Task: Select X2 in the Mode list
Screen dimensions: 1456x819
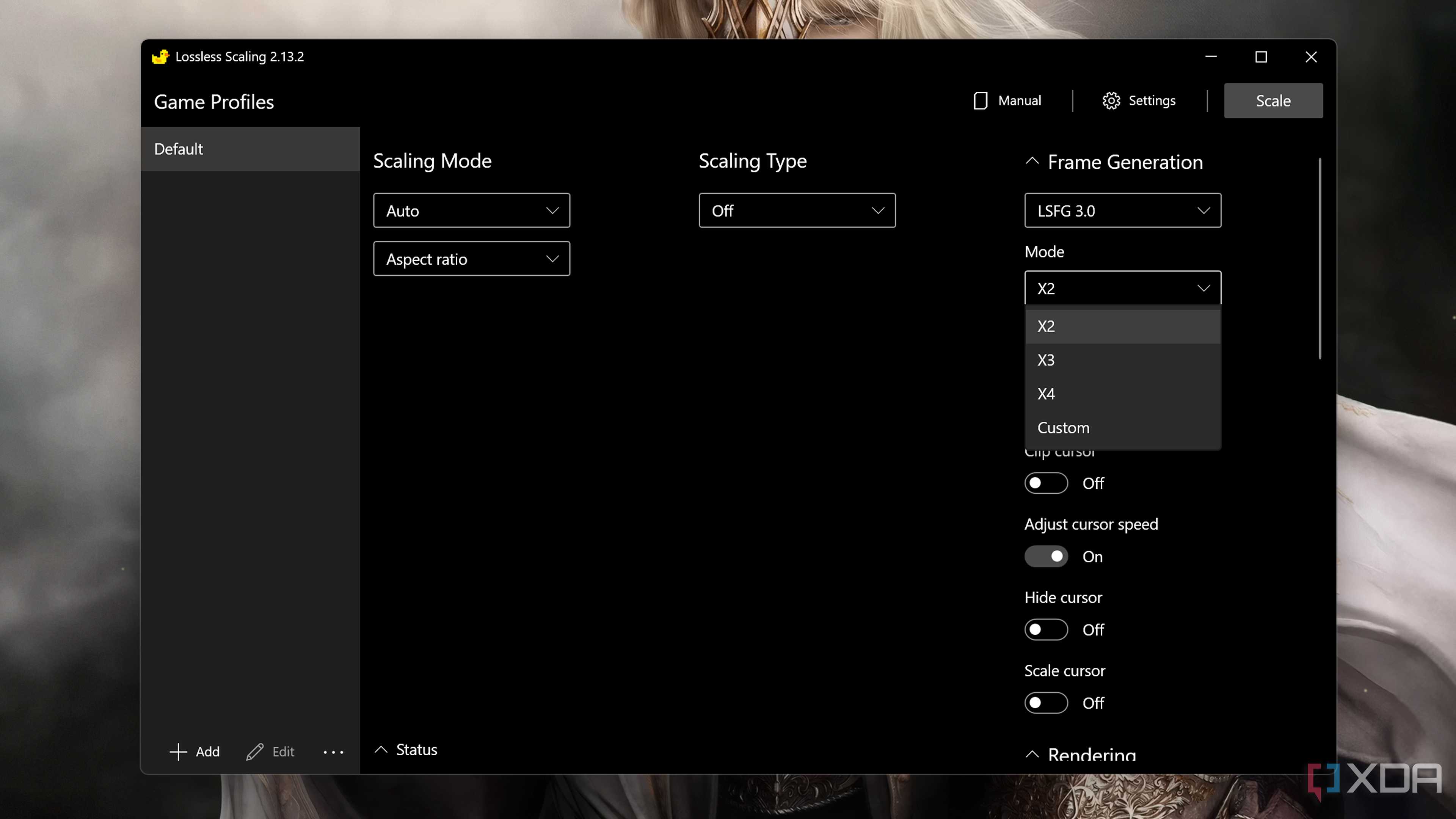Action: [x=1122, y=326]
